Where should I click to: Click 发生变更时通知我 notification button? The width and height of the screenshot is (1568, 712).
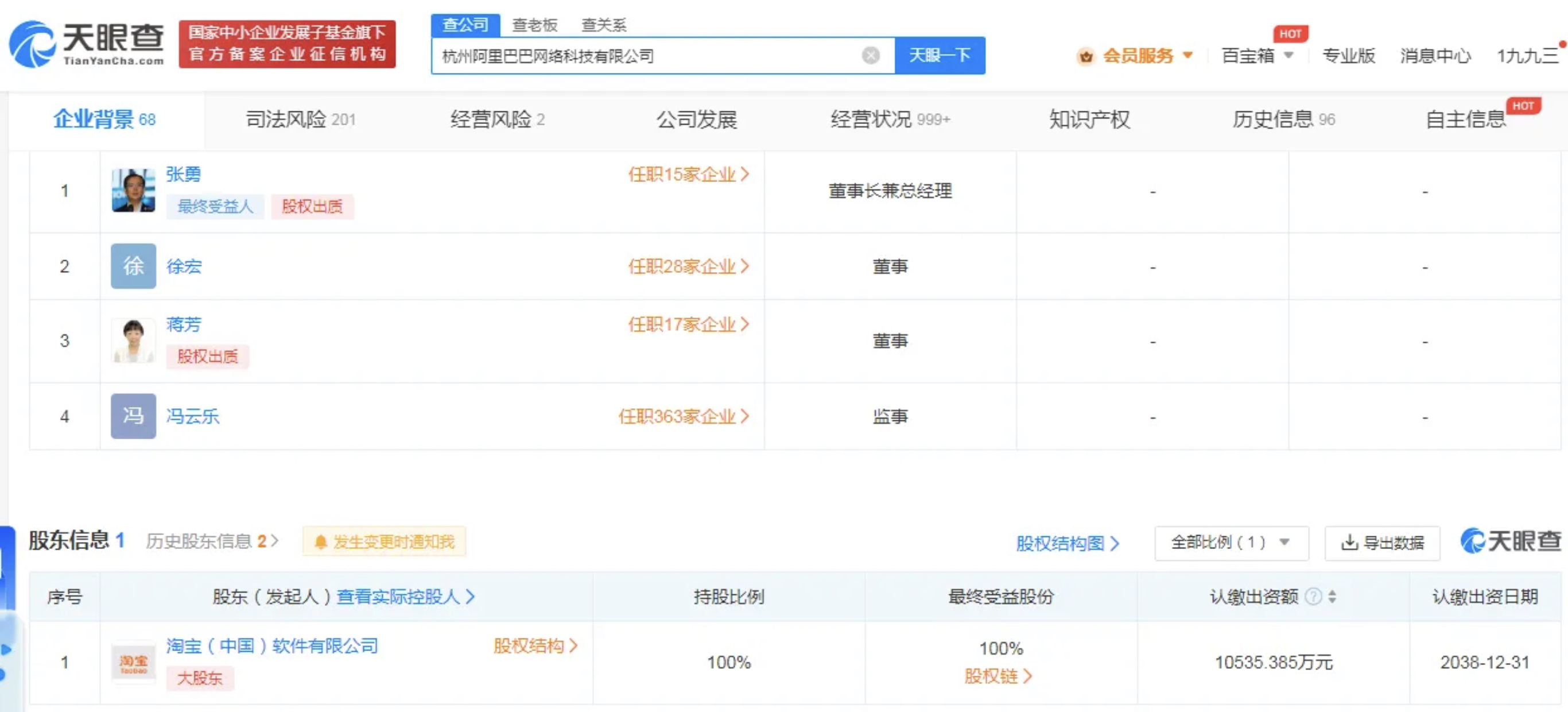coord(384,541)
